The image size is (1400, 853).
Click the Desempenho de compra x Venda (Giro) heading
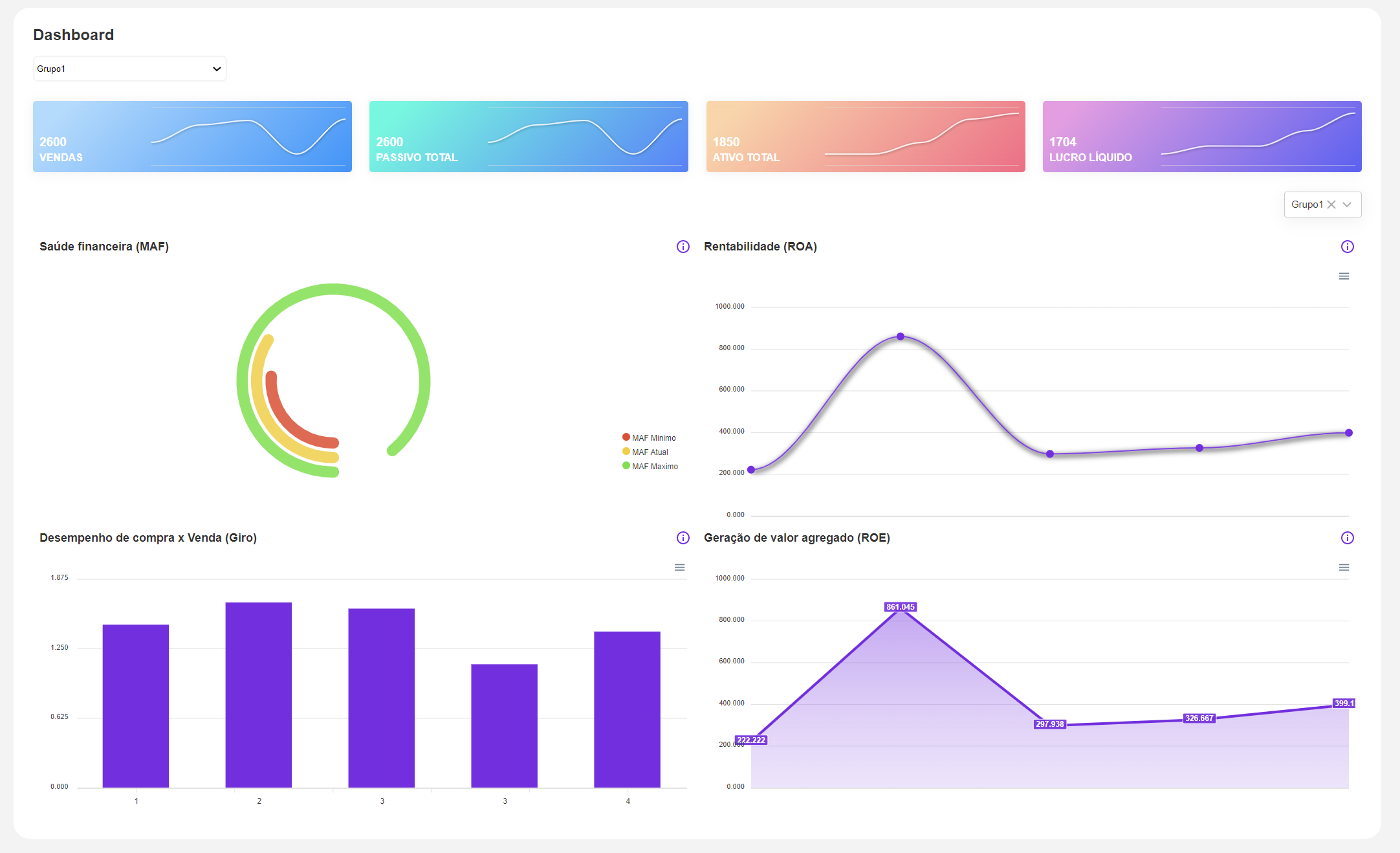pyautogui.click(x=148, y=538)
